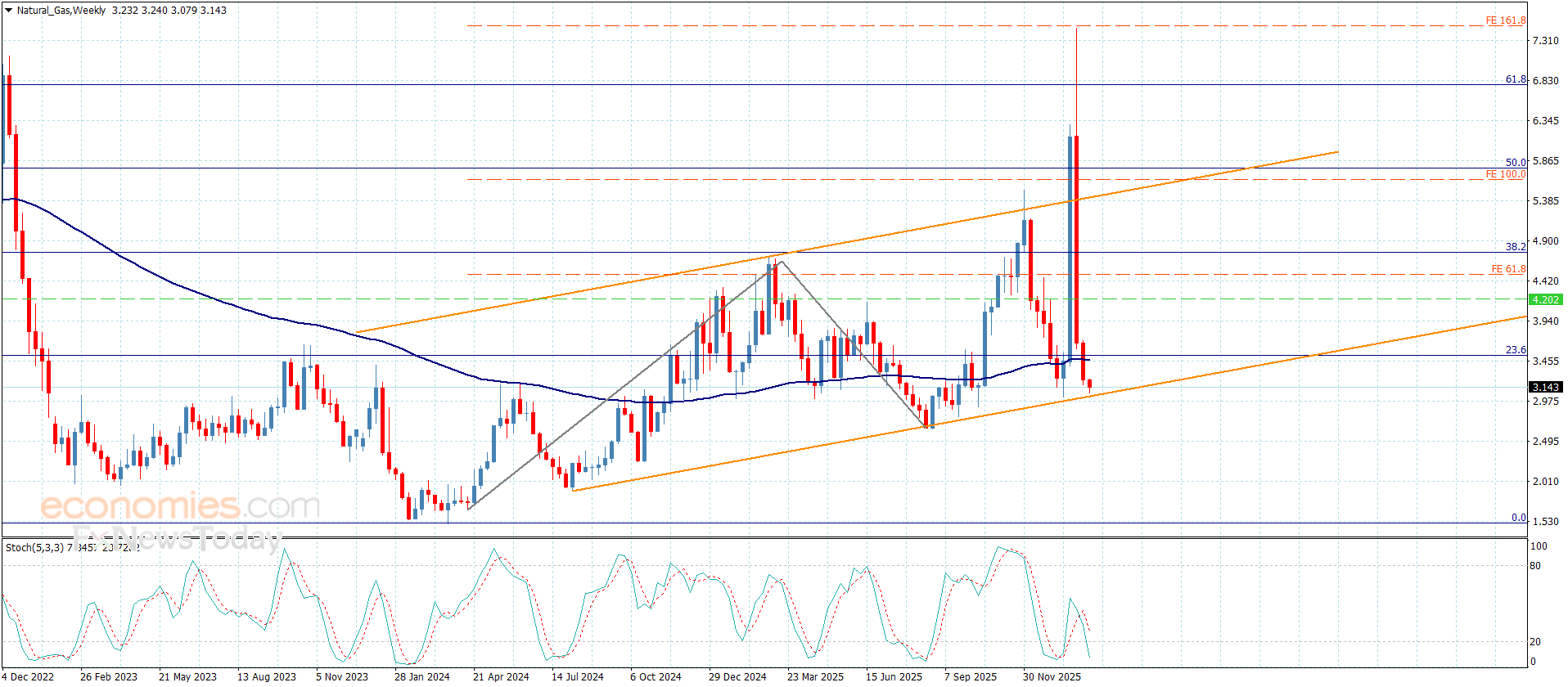Click the 61.8 Fibonacci retracement label

(x=1516, y=79)
